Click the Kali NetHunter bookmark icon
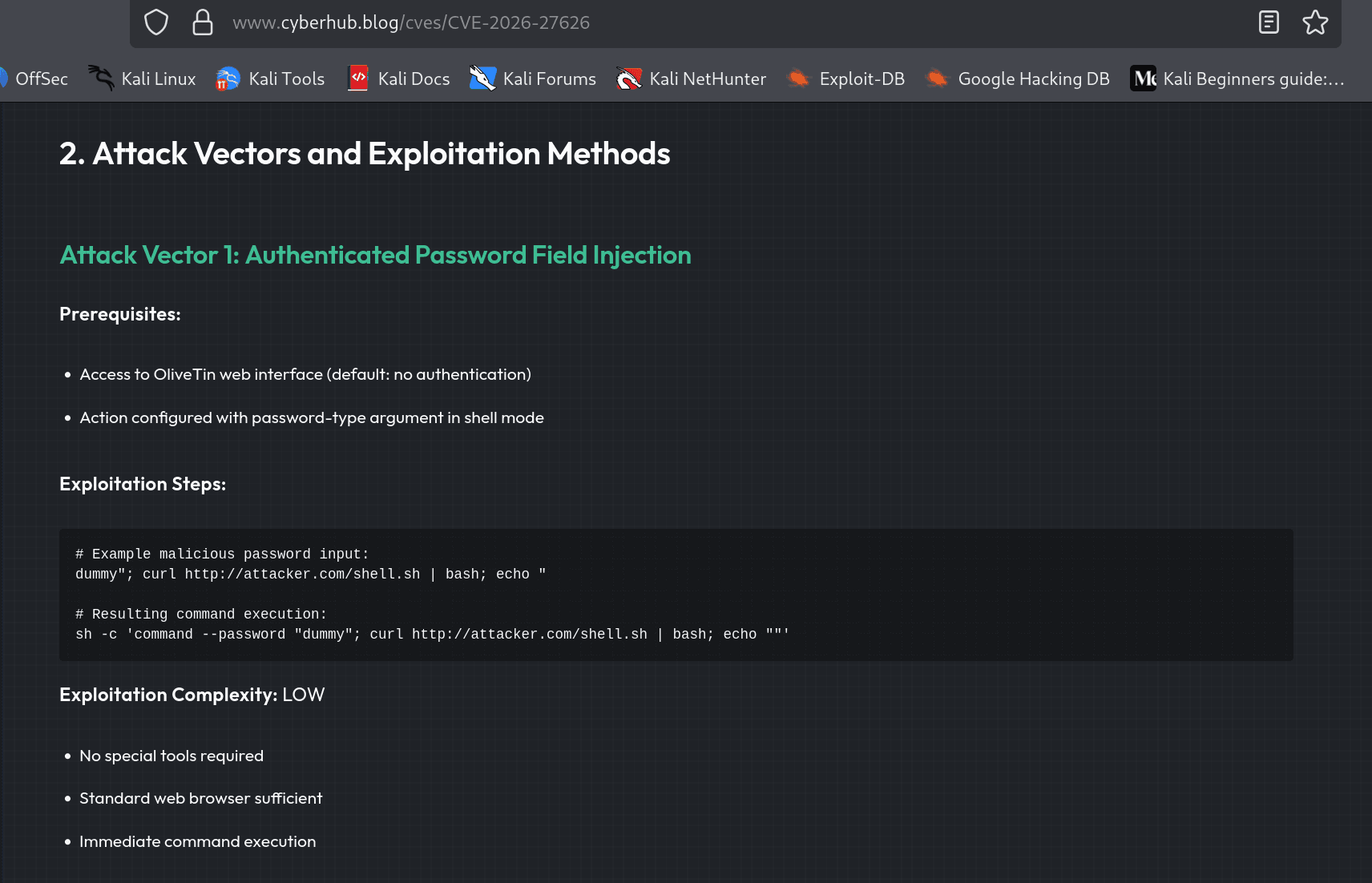The height and width of the screenshot is (883, 1372). pos(629,79)
